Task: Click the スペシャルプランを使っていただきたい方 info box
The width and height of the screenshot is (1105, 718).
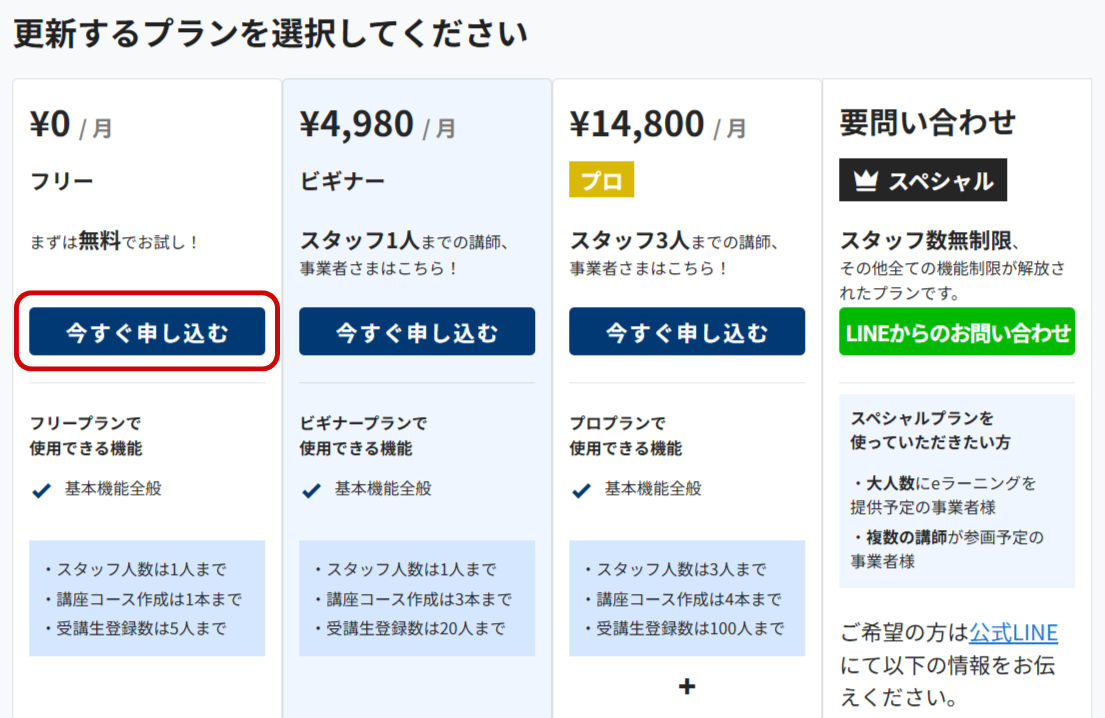Action: [x=957, y=490]
